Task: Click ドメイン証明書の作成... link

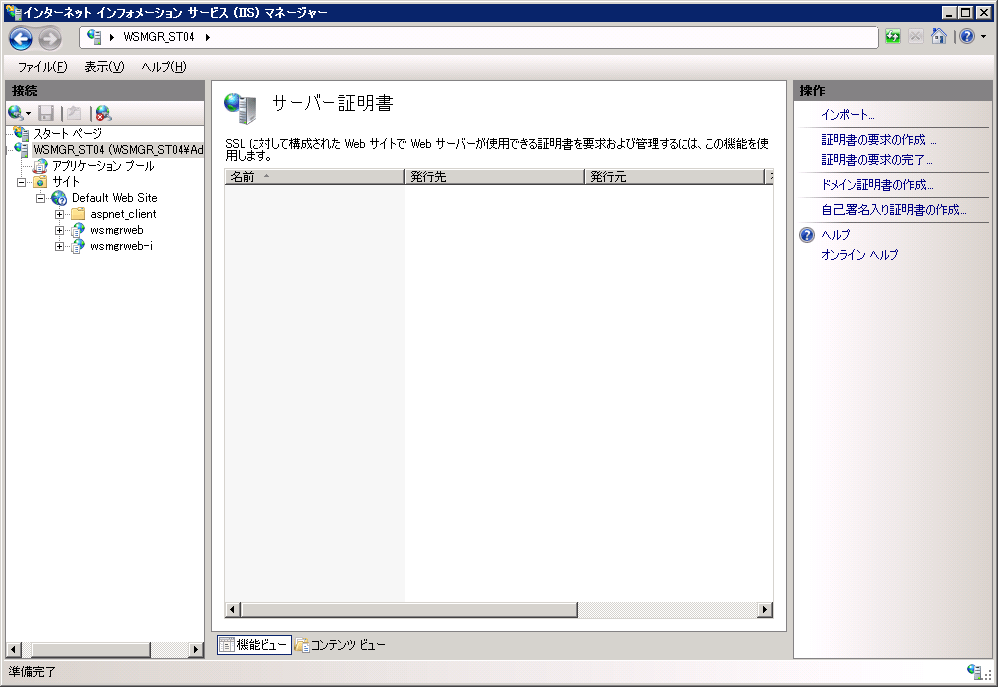Action: point(877,185)
